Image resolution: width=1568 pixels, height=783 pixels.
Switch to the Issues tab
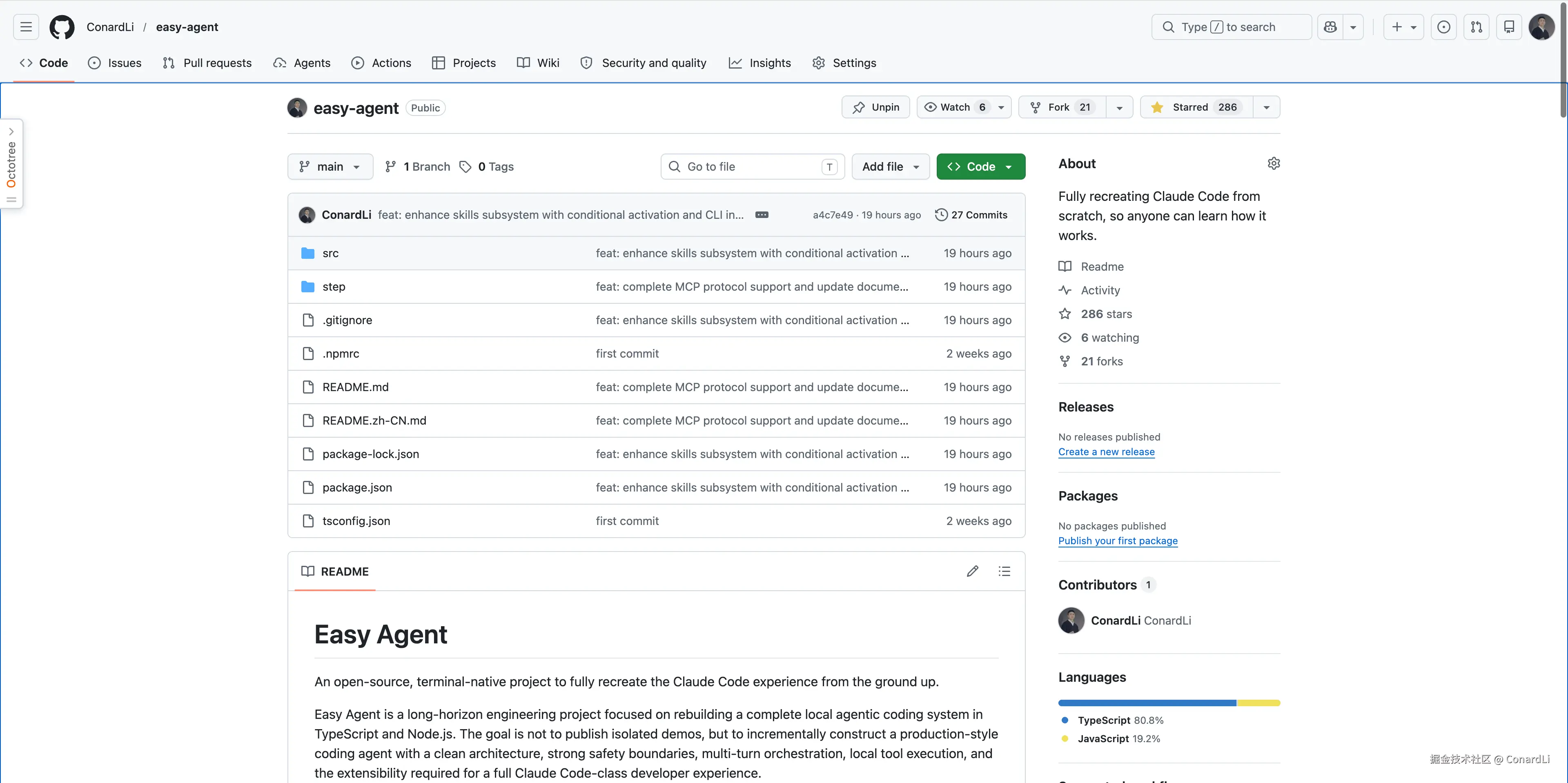[115, 62]
